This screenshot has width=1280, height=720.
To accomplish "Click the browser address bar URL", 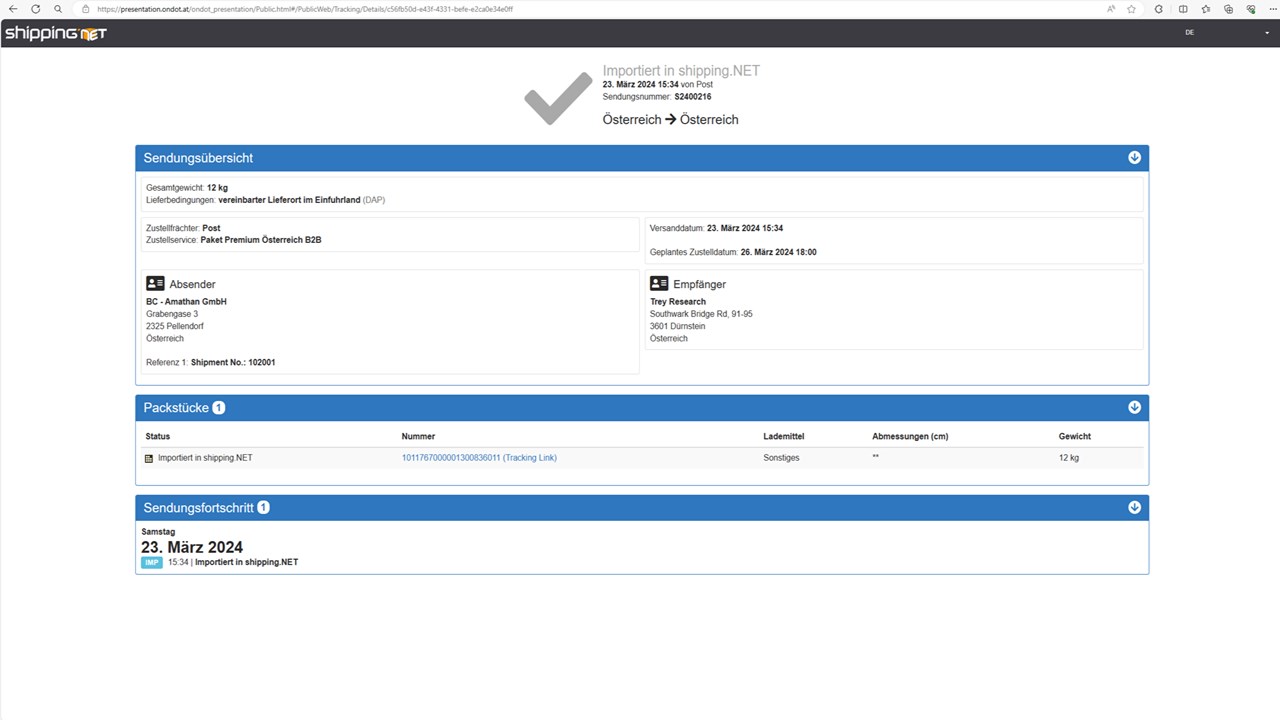I will [305, 9].
